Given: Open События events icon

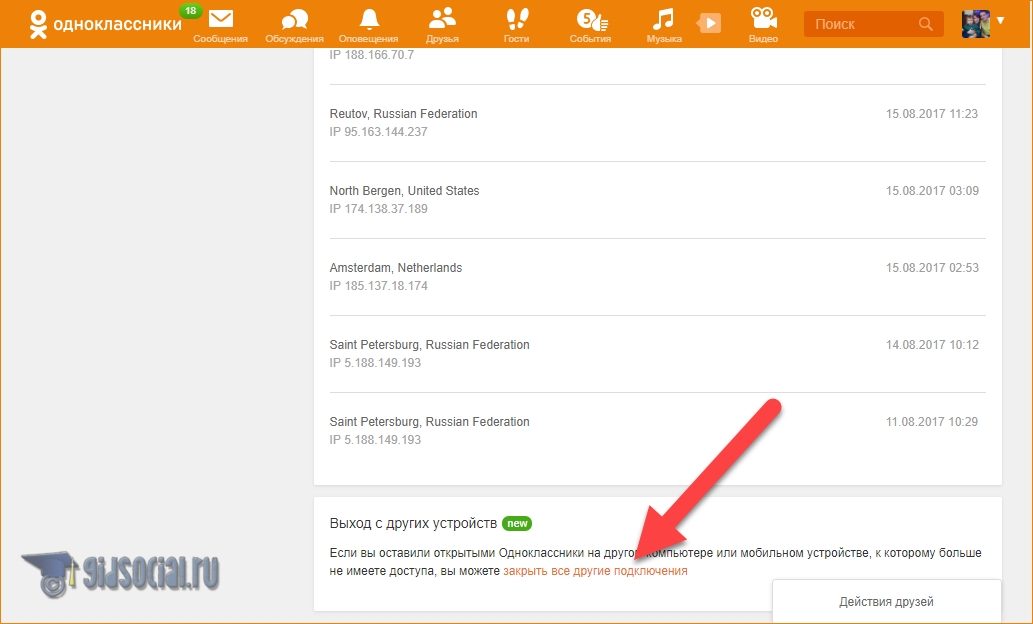Looking at the screenshot, I should (590, 19).
